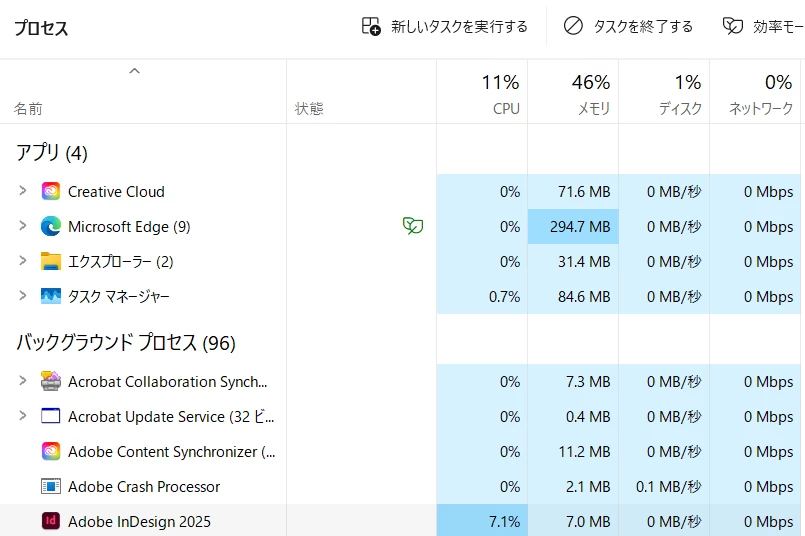Select Adobe InDesign 2025 row name

coord(140,521)
